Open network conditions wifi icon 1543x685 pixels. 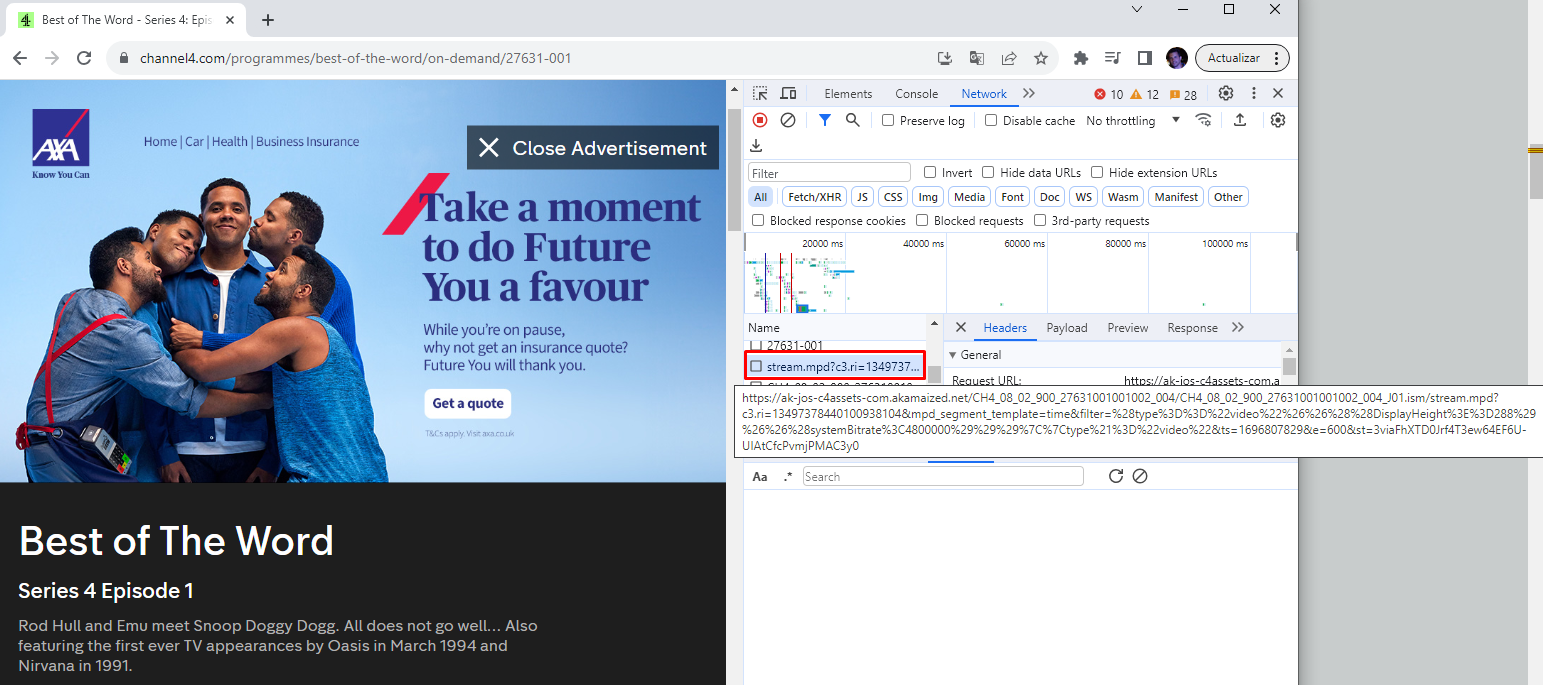click(1204, 120)
